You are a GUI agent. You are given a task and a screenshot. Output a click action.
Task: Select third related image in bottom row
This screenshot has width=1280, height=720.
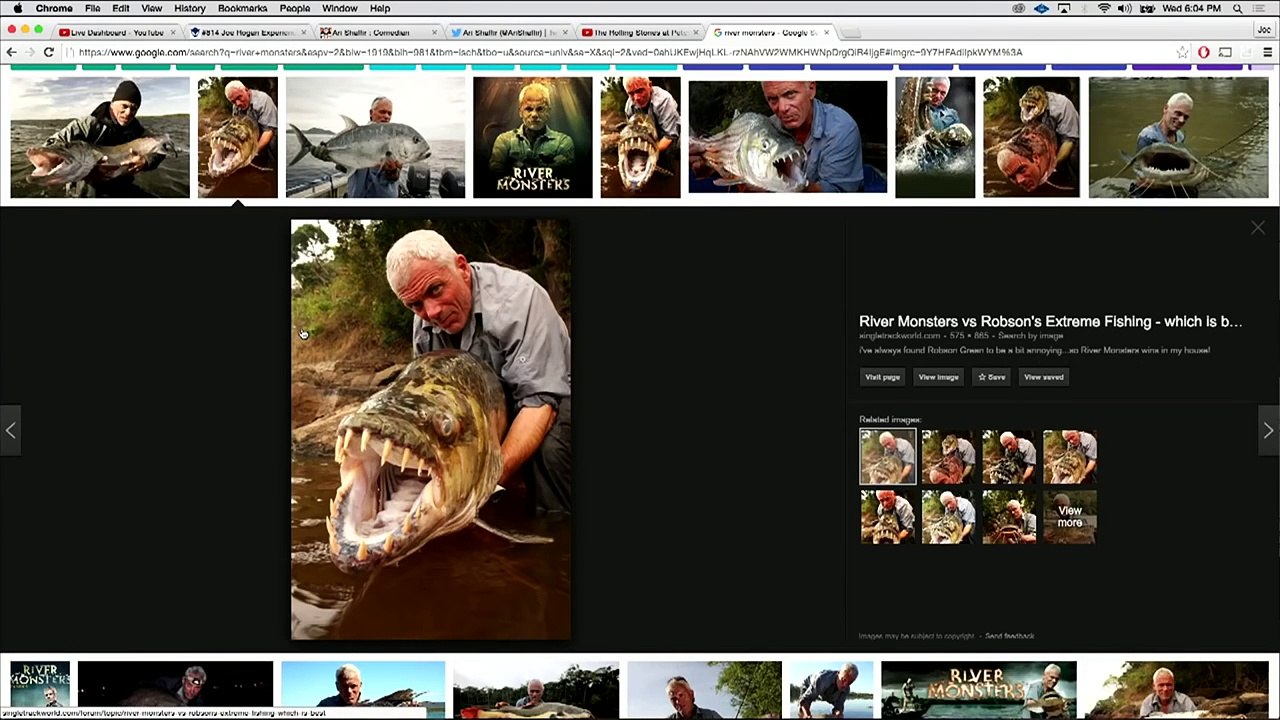click(x=1009, y=517)
